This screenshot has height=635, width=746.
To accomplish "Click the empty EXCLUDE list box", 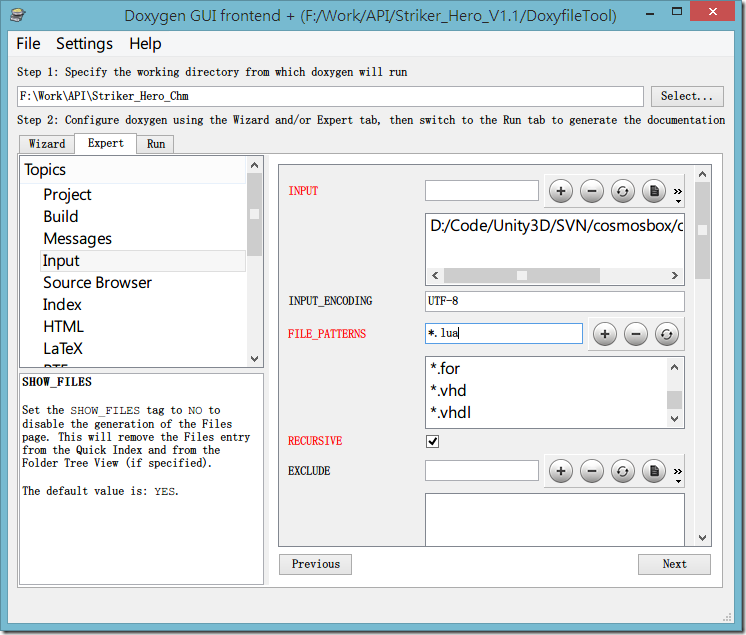I will click(x=555, y=519).
